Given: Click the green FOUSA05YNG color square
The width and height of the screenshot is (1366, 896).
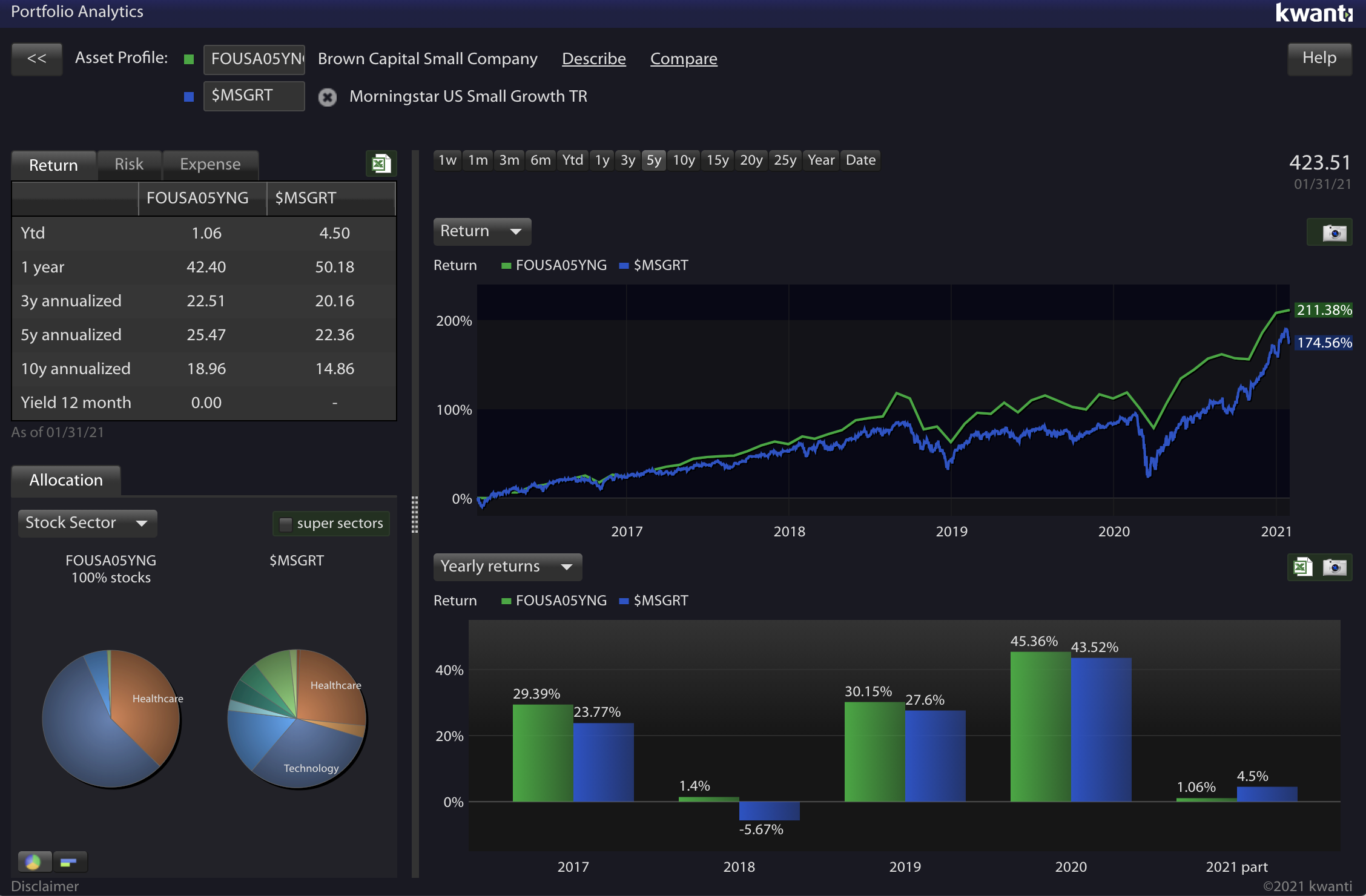Looking at the screenshot, I should coord(189,59).
